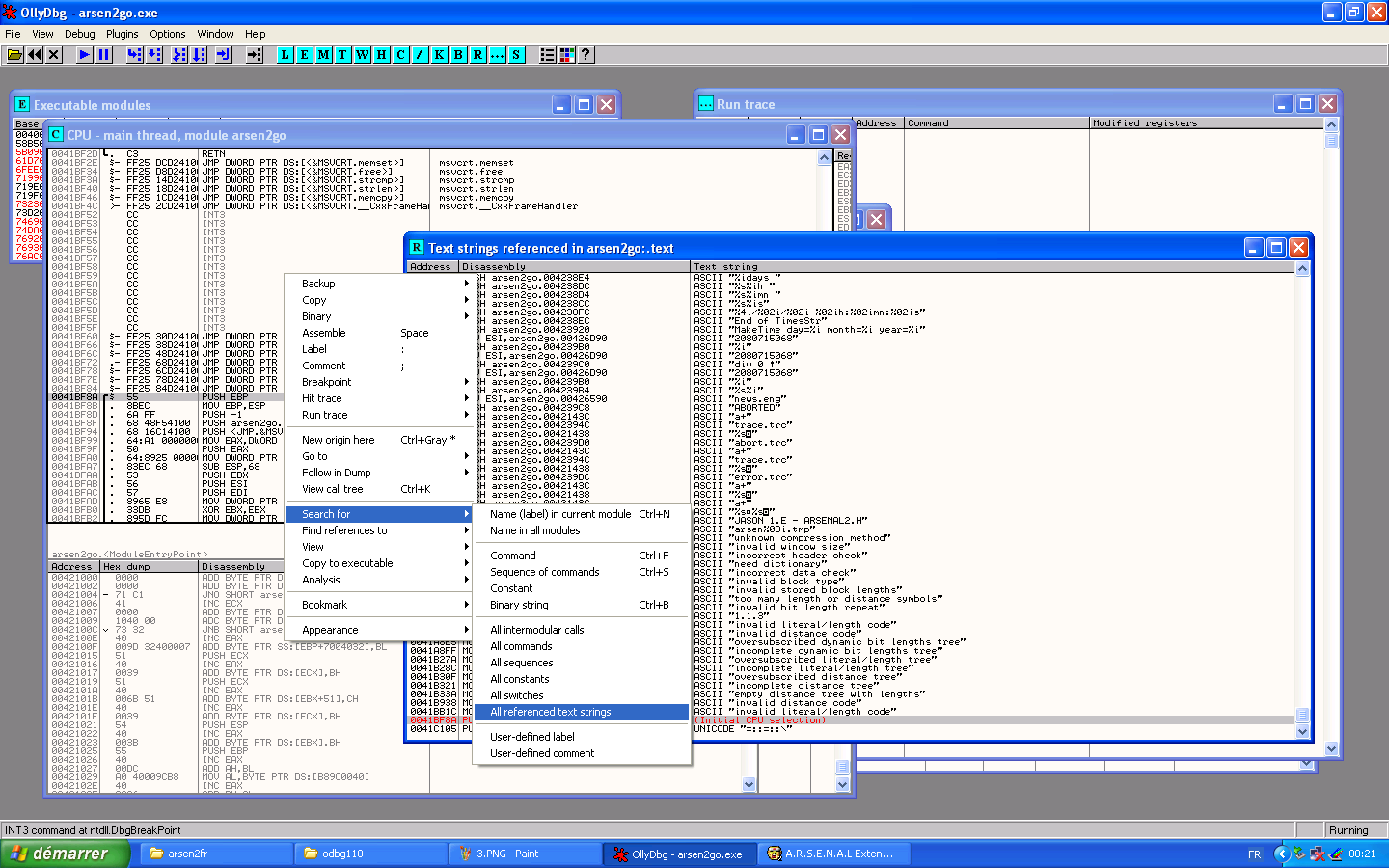The image size is (1389, 868).
Task: Click the Restart program rewind icon
Action: pyautogui.click(x=35, y=55)
